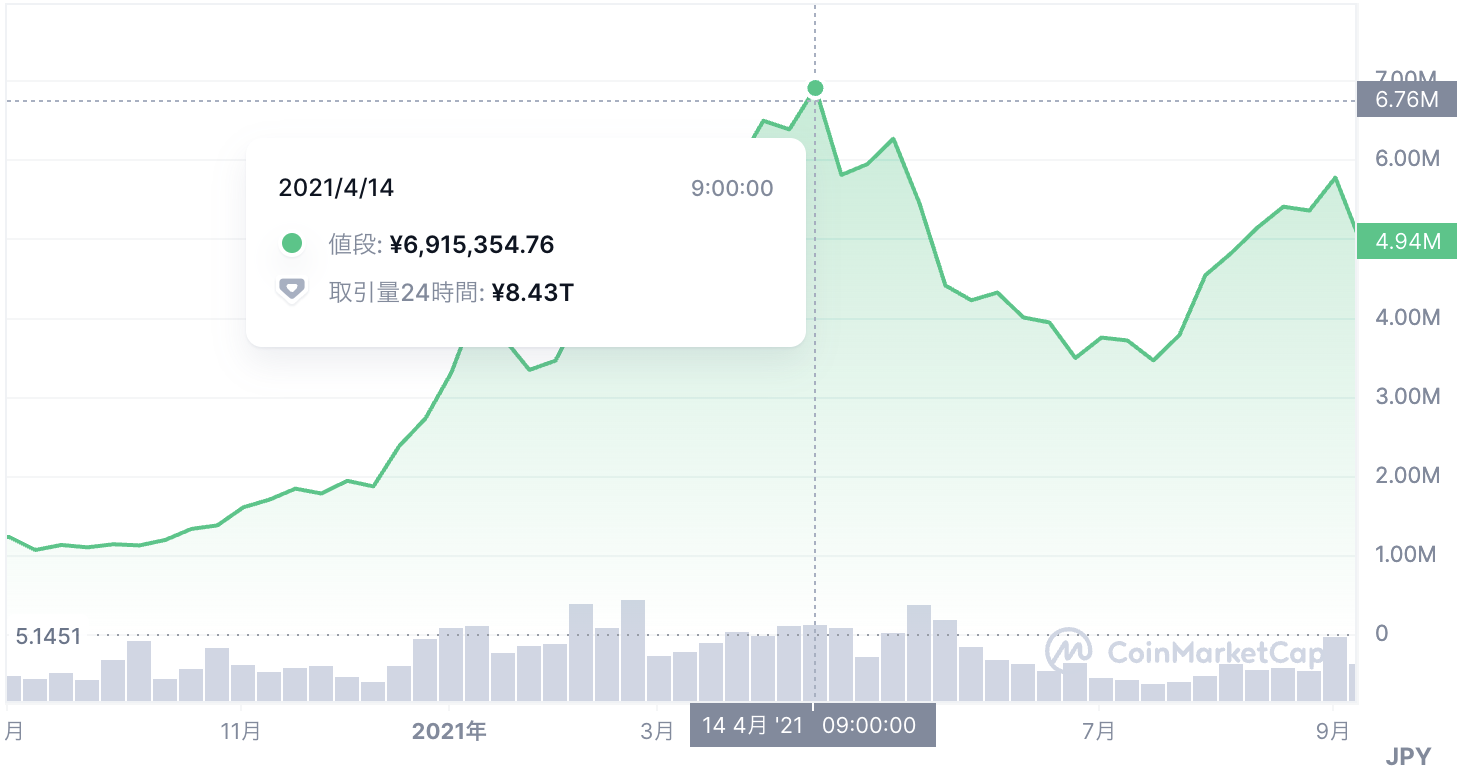Click the CoinMarketCap logo watermark
The image size is (1466, 778).
[1186, 652]
